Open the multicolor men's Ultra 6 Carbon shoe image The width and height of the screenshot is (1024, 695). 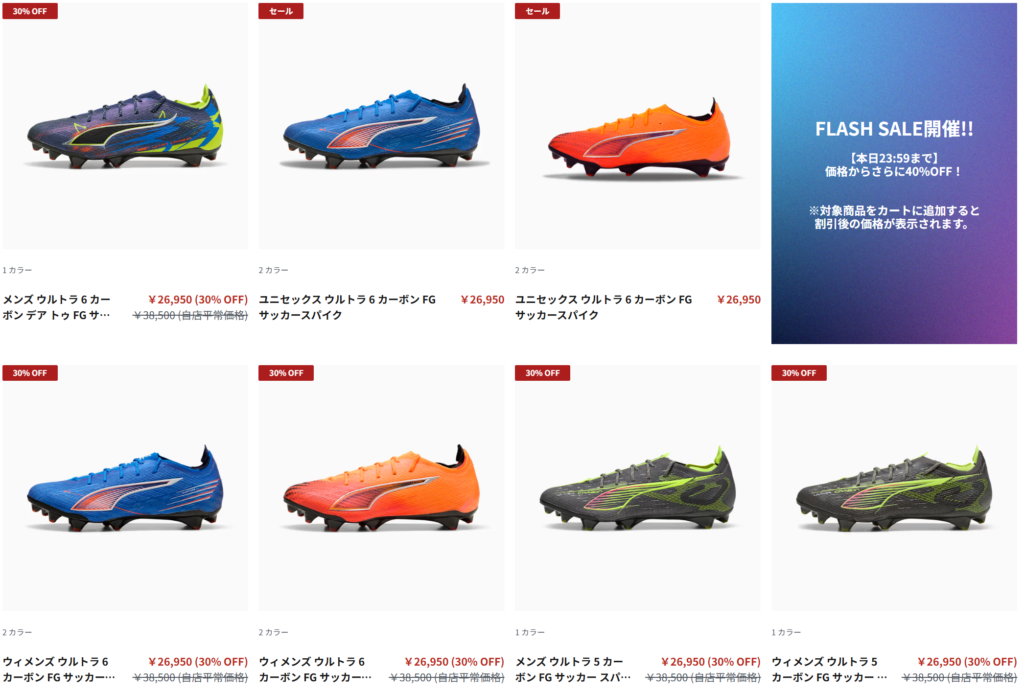click(x=125, y=126)
